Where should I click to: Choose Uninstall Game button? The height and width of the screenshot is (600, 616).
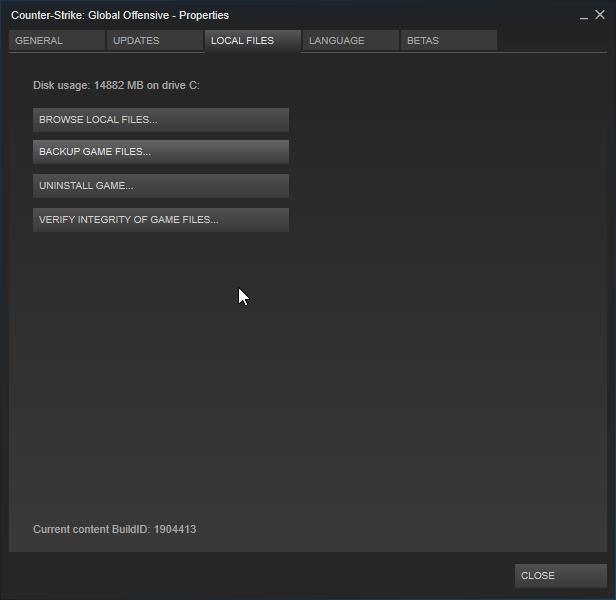tap(161, 186)
